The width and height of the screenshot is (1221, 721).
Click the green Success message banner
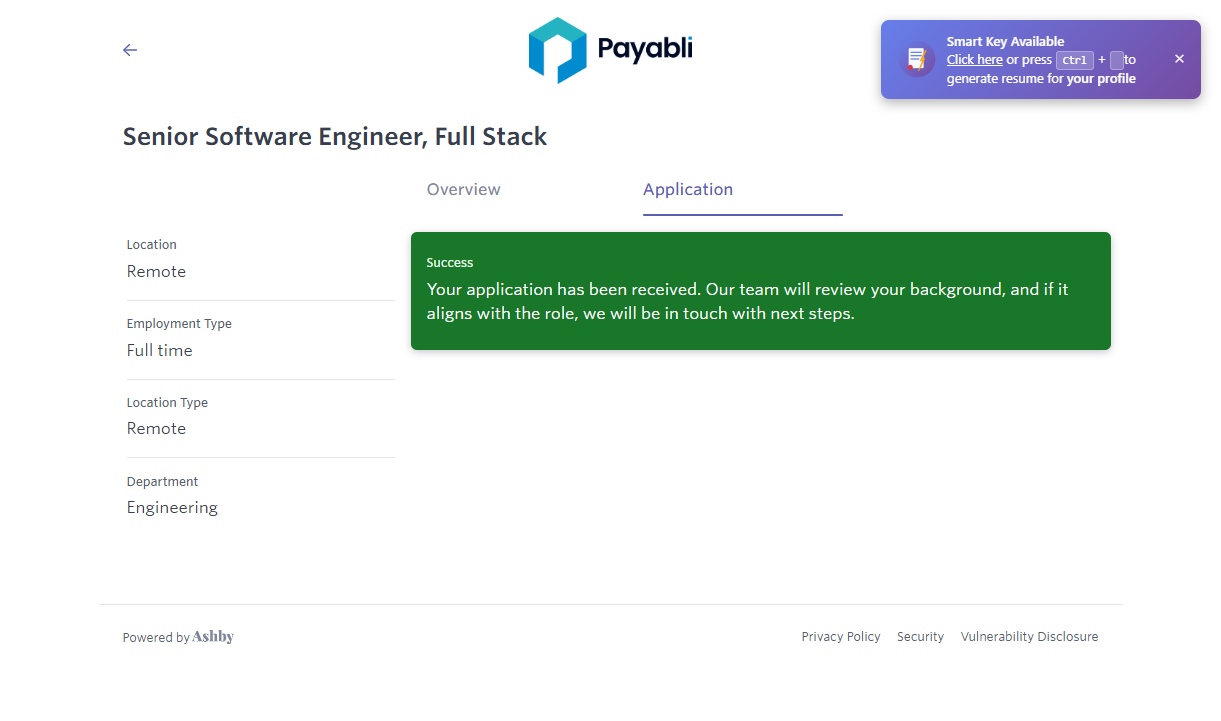tap(760, 291)
